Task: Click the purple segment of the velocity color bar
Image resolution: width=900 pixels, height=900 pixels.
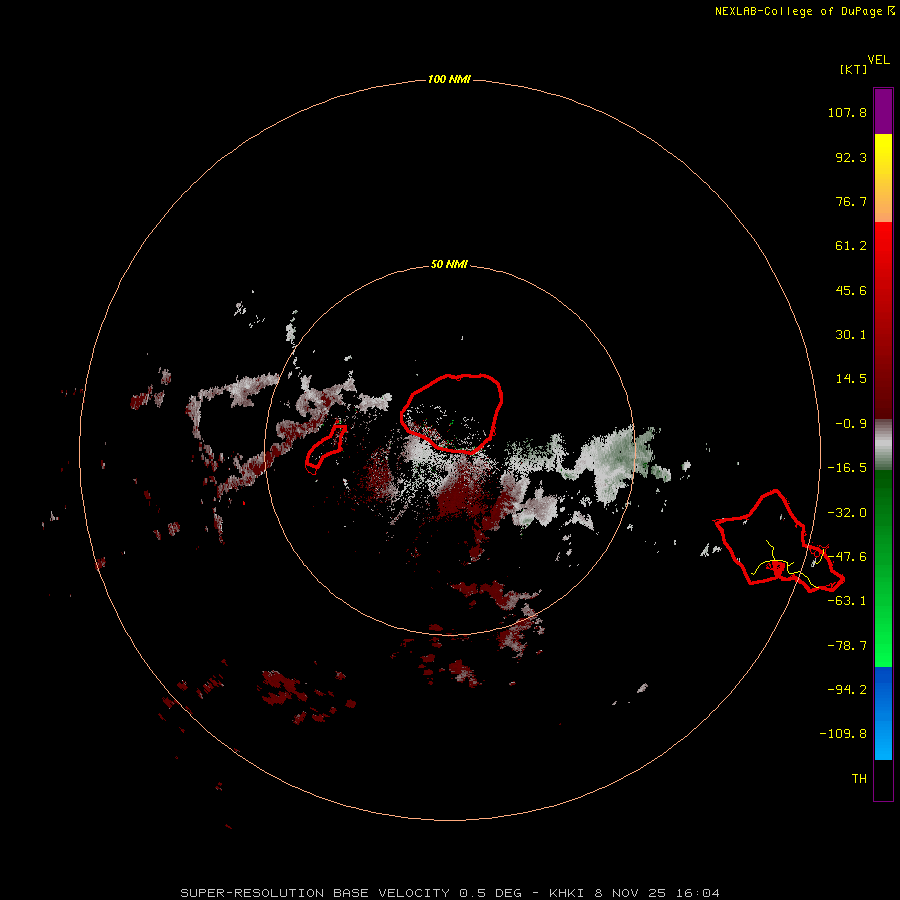Action: [x=883, y=111]
